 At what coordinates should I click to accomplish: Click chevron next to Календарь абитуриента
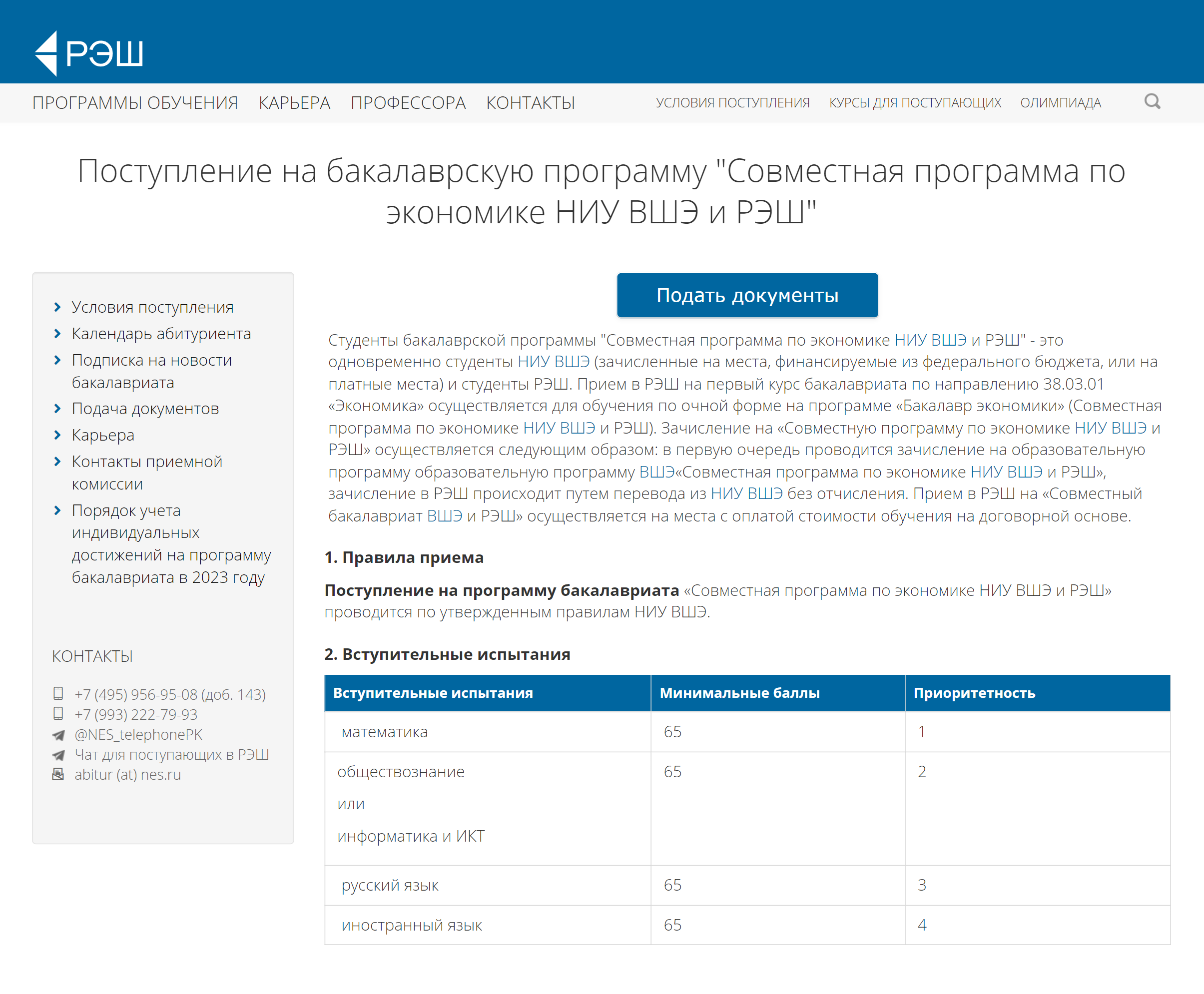pyautogui.click(x=57, y=333)
